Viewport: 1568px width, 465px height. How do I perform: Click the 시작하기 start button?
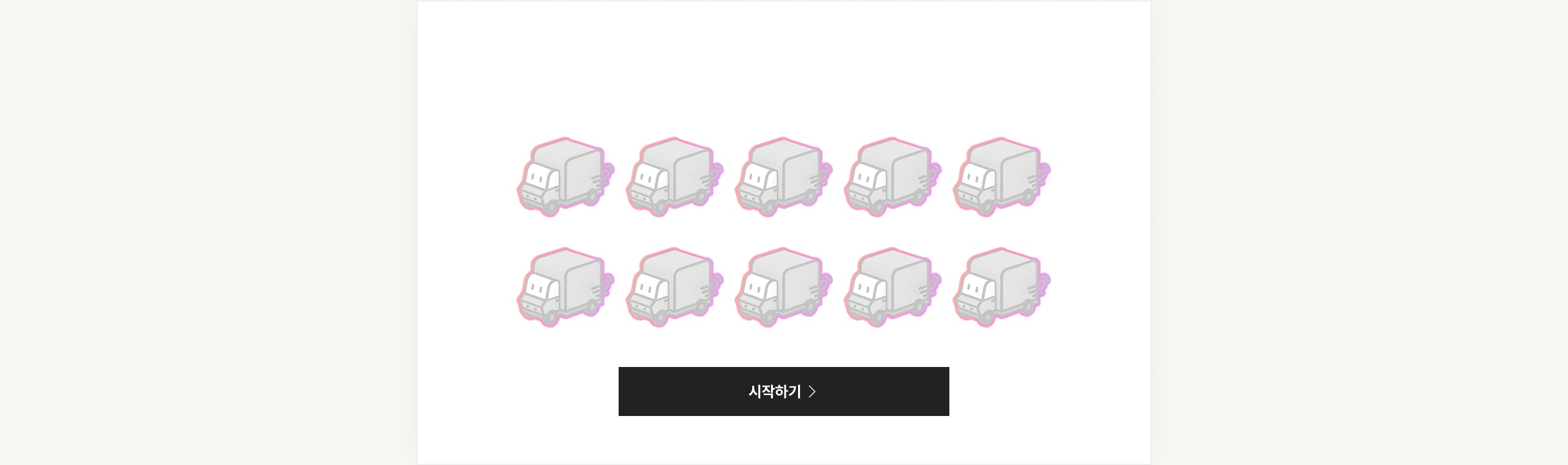tap(784, 391)
